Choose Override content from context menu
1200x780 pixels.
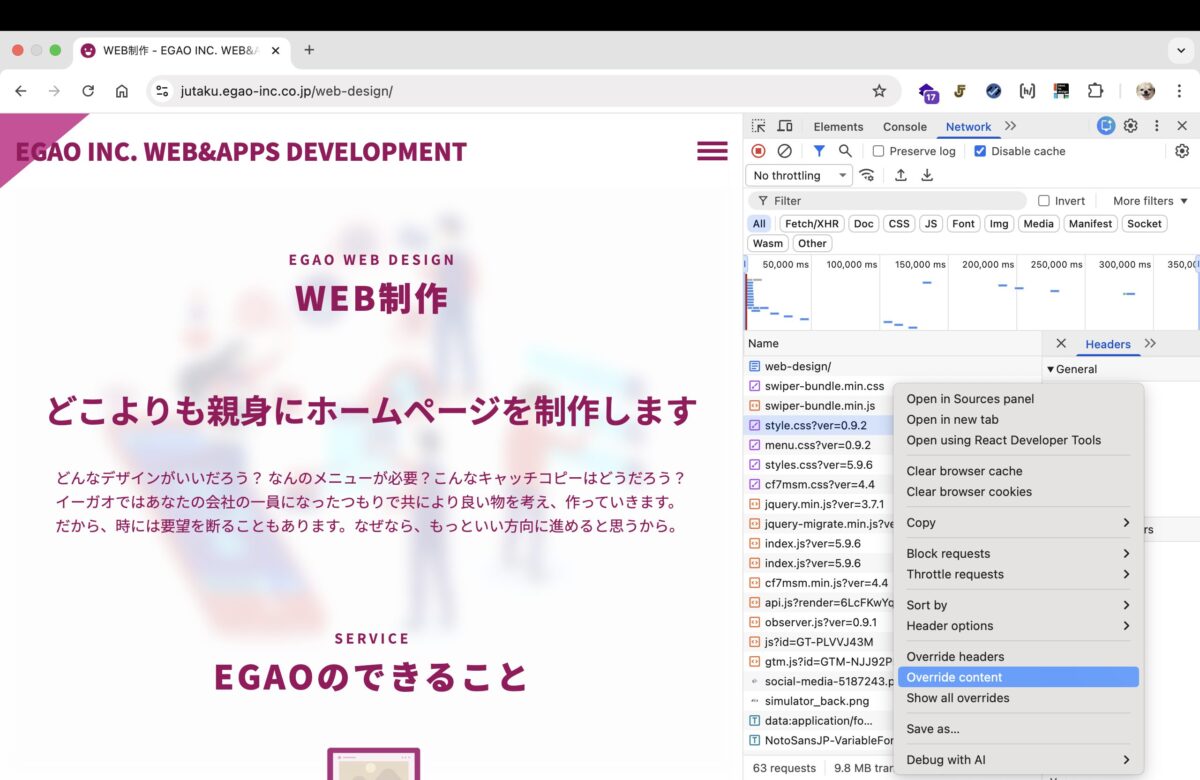(x=954, y=677)
